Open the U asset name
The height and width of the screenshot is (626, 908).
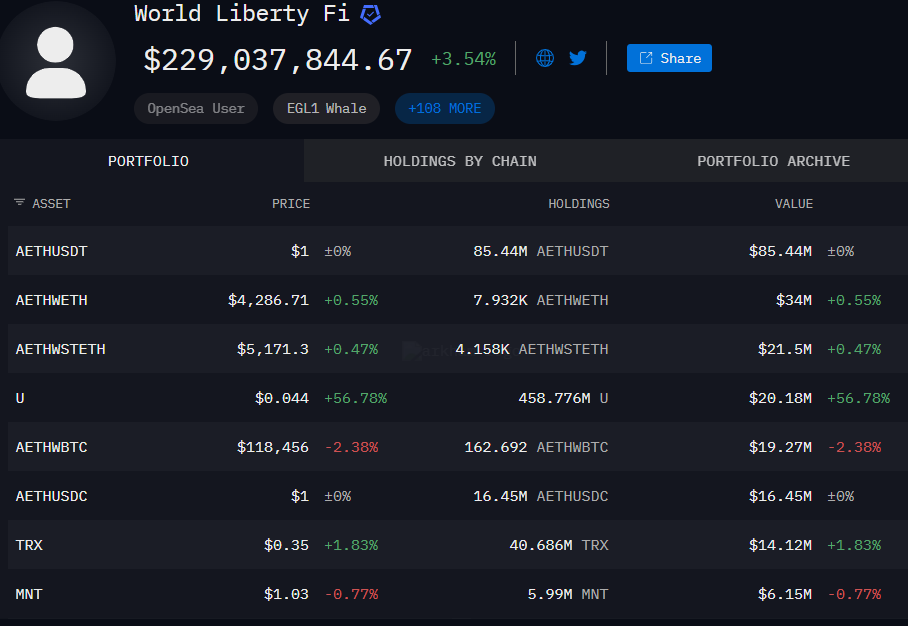20,398
